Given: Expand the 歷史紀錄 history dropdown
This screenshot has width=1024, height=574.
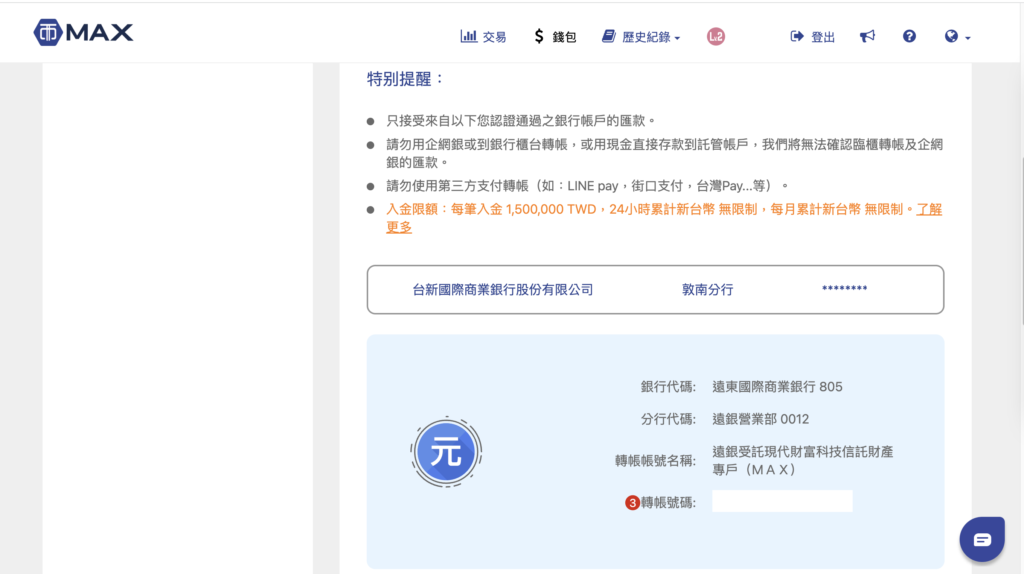Looking at the screenshot, I should [x=641, y=36].
